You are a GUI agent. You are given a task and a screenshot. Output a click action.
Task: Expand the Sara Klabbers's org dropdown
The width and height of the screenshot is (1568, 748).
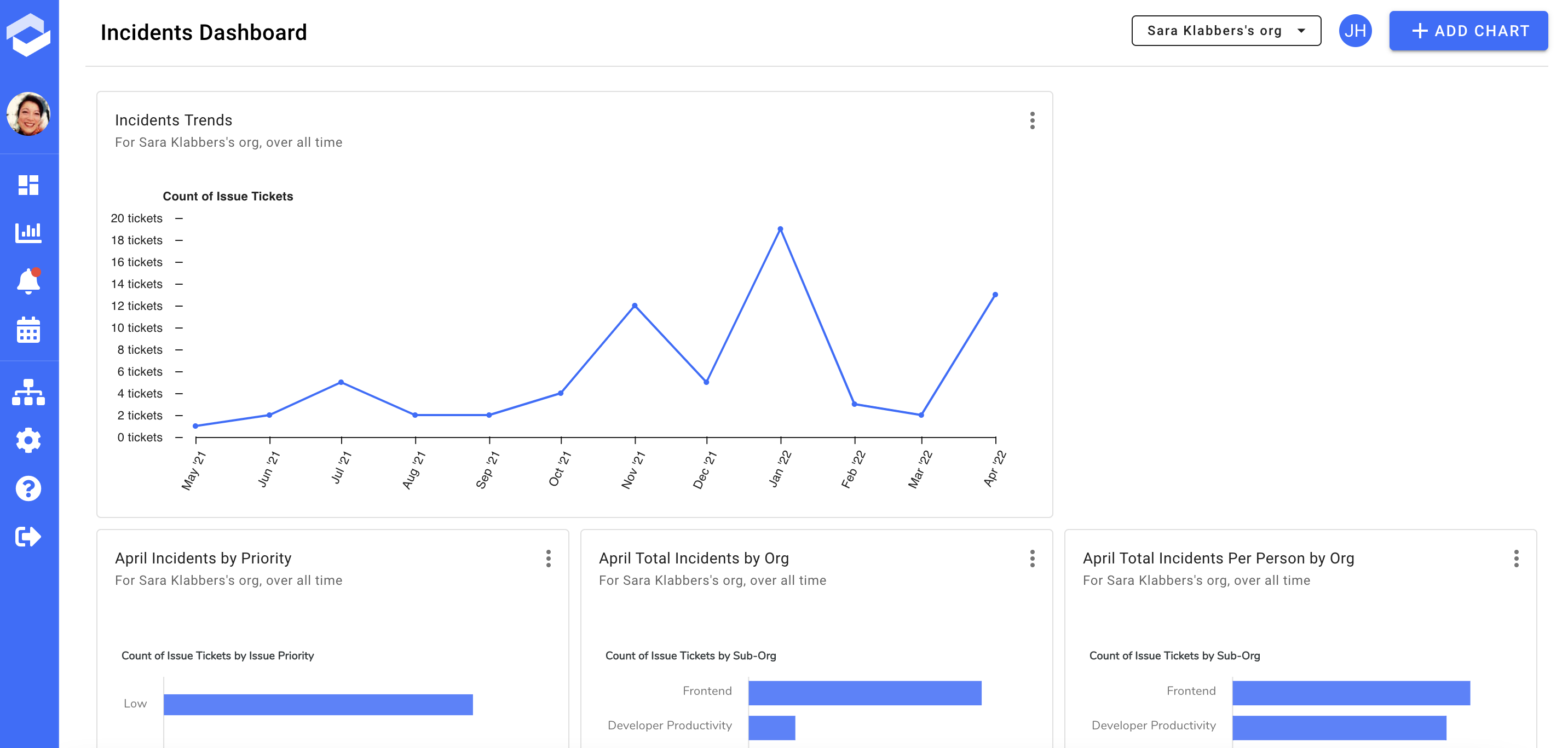point(1225,31)
